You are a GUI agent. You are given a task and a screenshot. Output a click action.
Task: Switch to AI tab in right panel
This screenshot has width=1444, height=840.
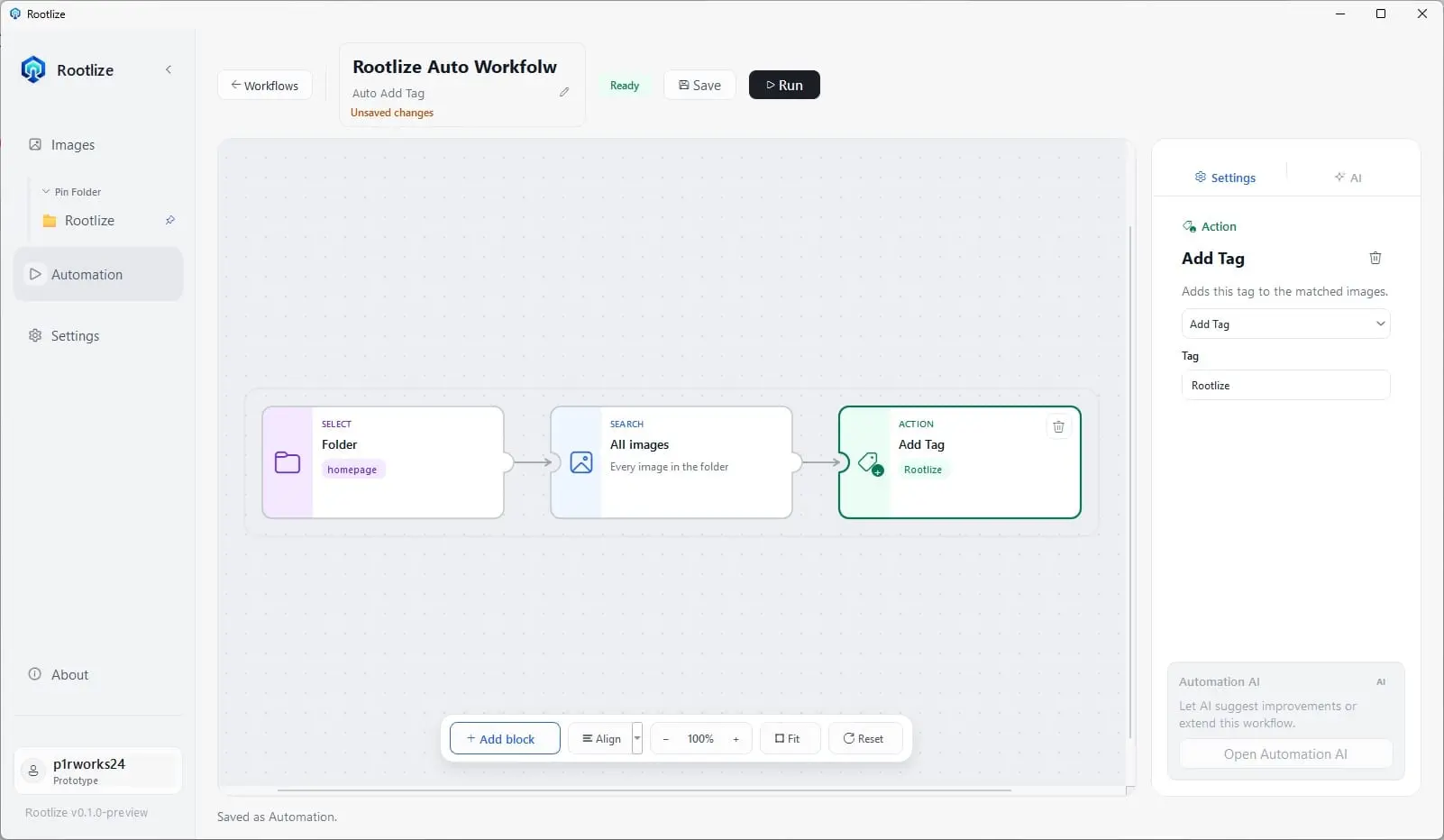pyautogui.click(x=1348, y=178)
